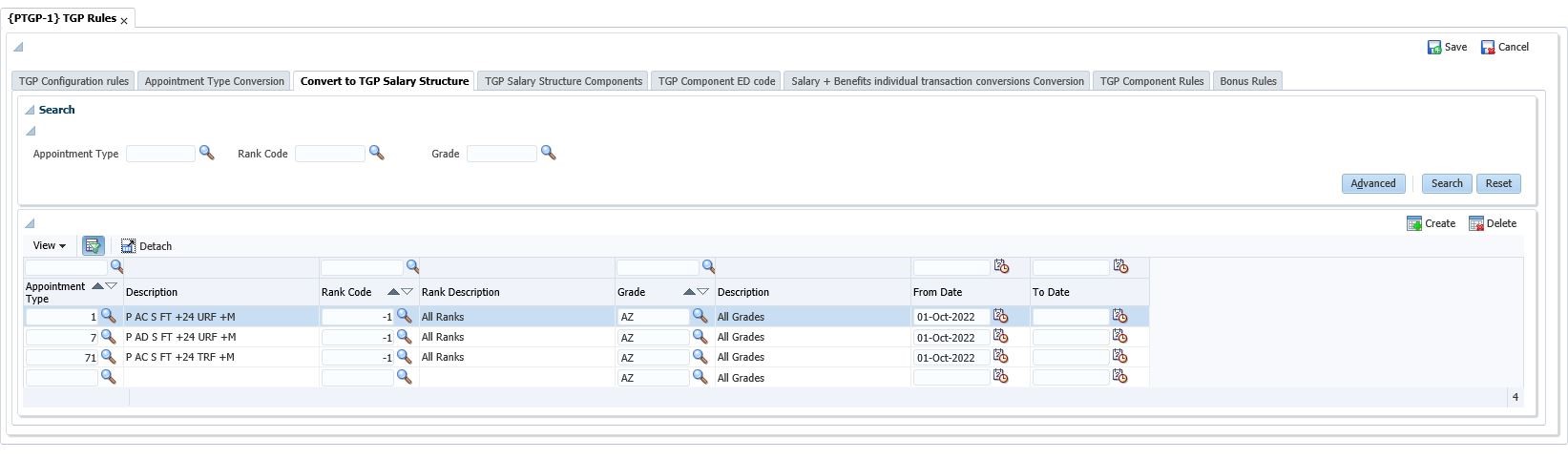
Task: Close the {PTGP-1} TGP Rules tab
Action: tap(124, 20)
